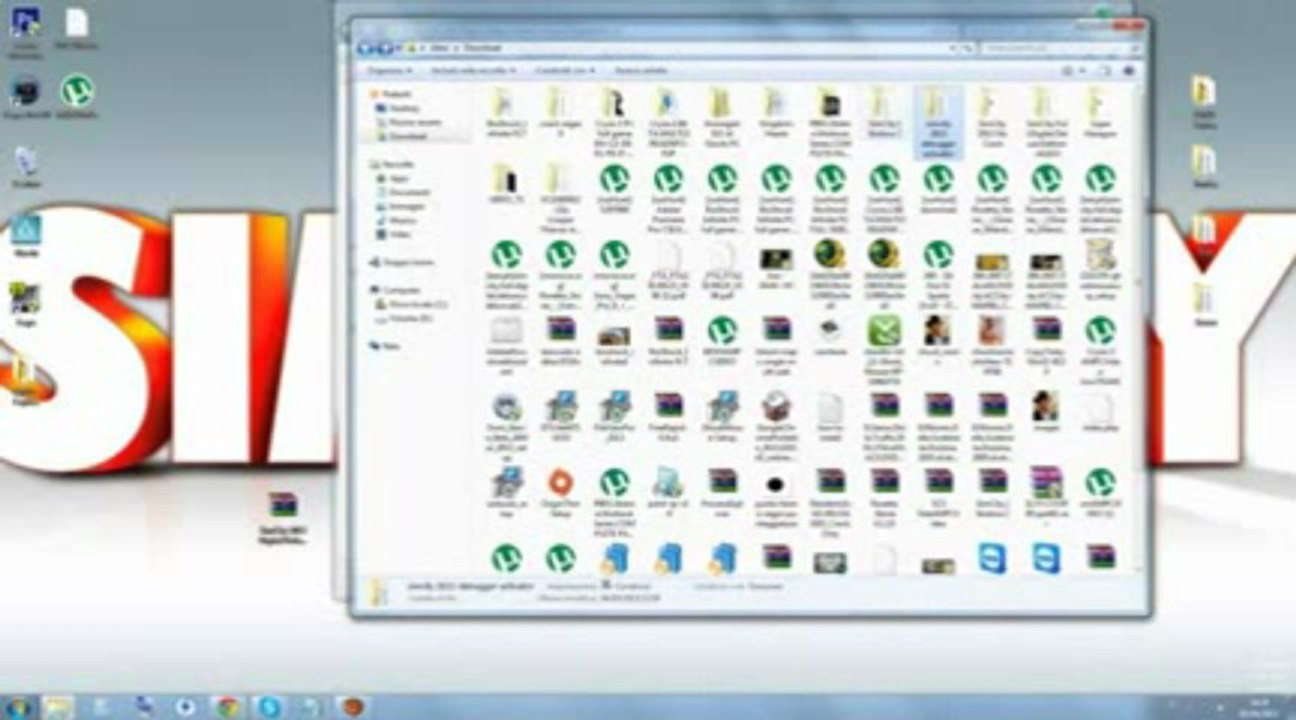Open the Windows Start button

coord(18,707)
